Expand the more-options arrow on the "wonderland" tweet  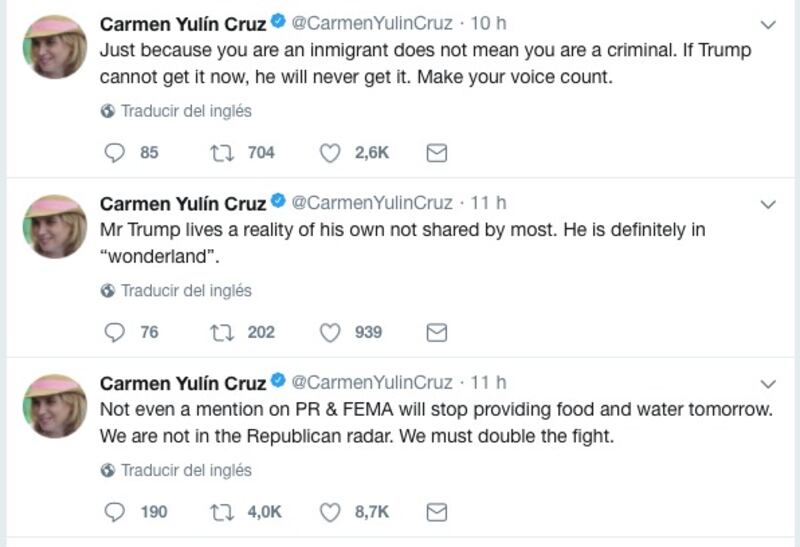pyautogui.click(x=768, y=204)
